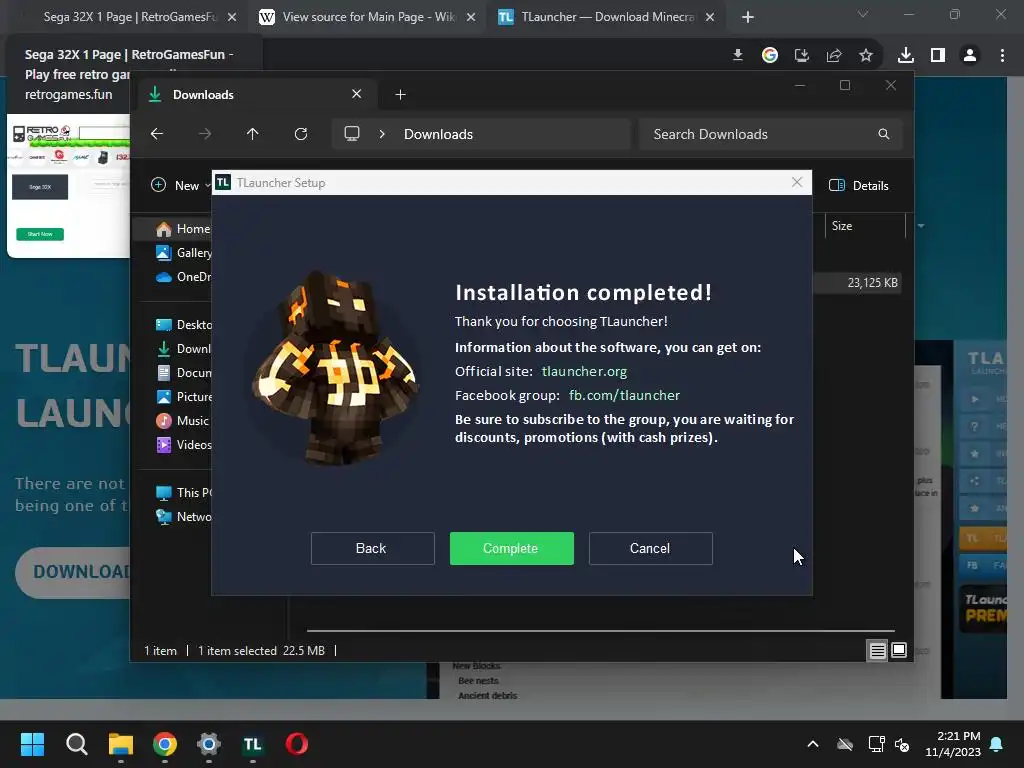This screenshot has width=1024, height=768.
Task: Open Chrome downloads tray icon
Action: pos(906,56)
